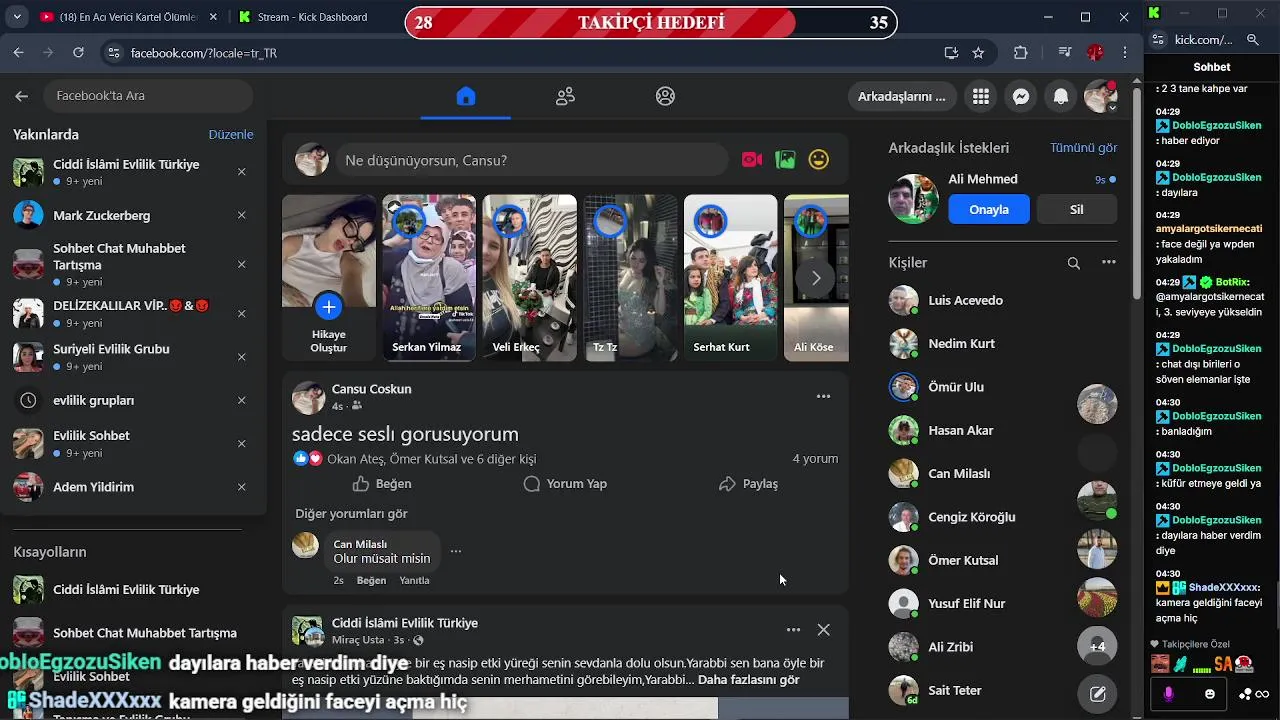Click Tümünü gör for friend requests
The width and height of the screenshot is (1280, 720).
(x=1083, y=147)
